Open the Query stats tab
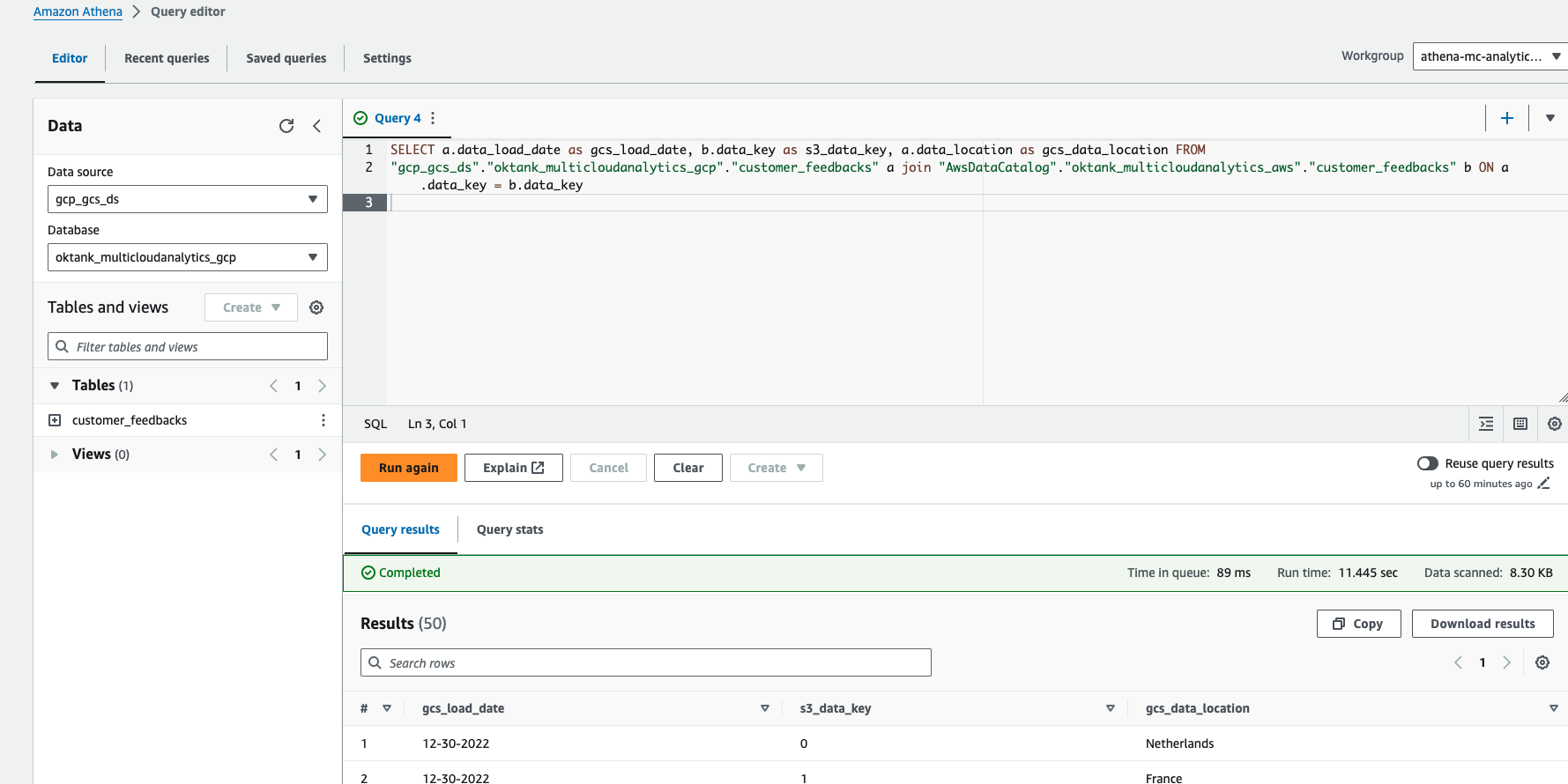This screenshot has height=784, width=1568. tap(509, 529)
